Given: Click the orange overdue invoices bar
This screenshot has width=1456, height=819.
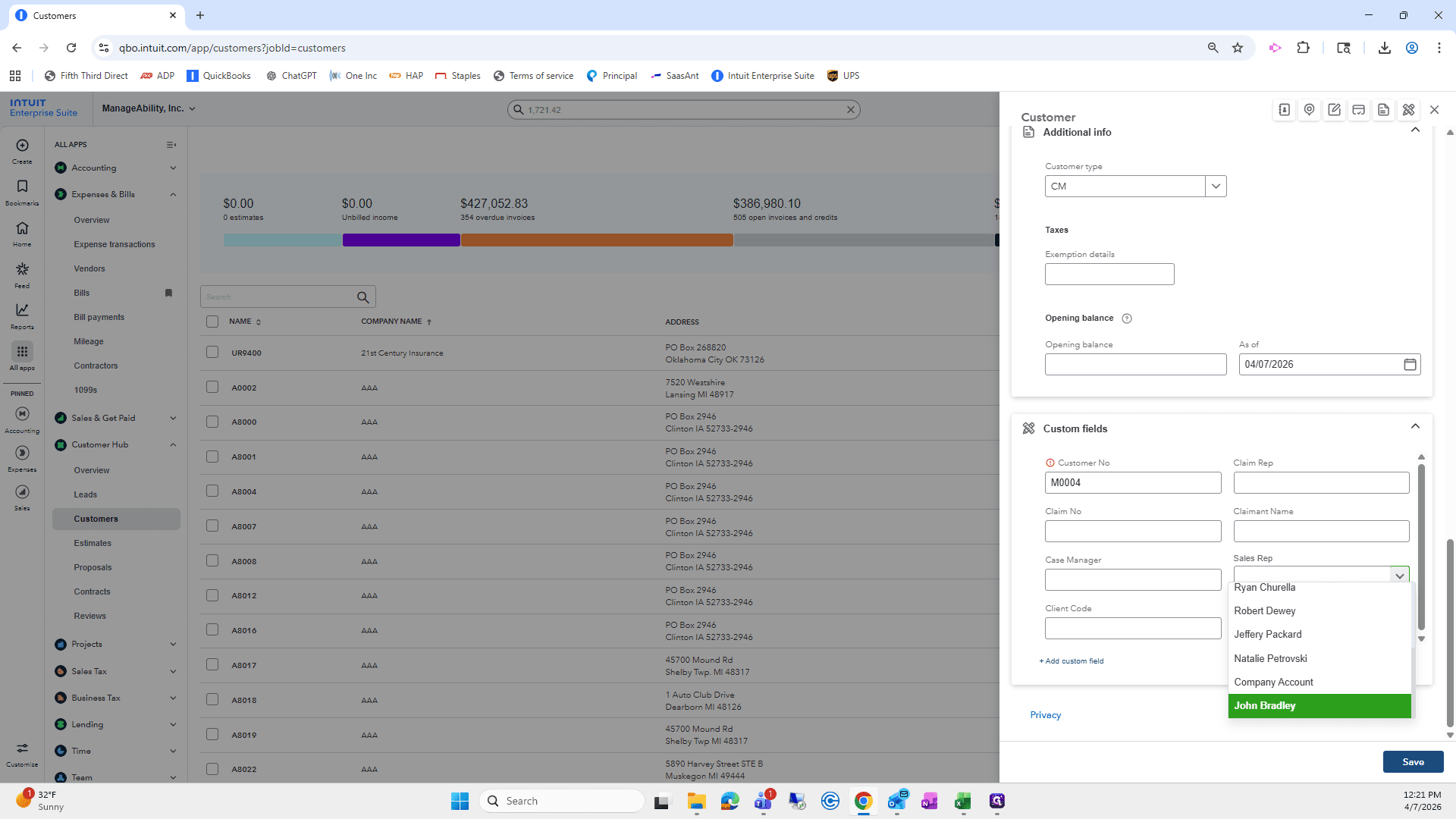Looking at the screenshot, I should click(597, 240).
